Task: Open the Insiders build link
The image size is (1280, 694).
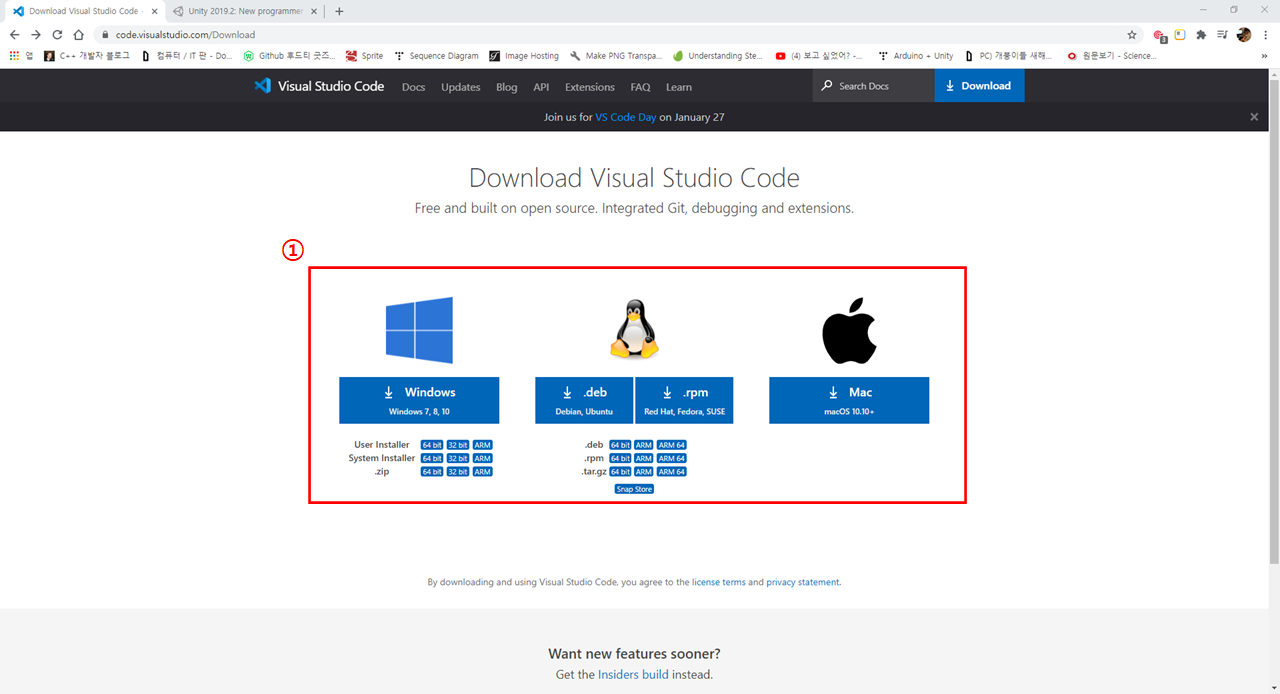Action: (633, 675)
